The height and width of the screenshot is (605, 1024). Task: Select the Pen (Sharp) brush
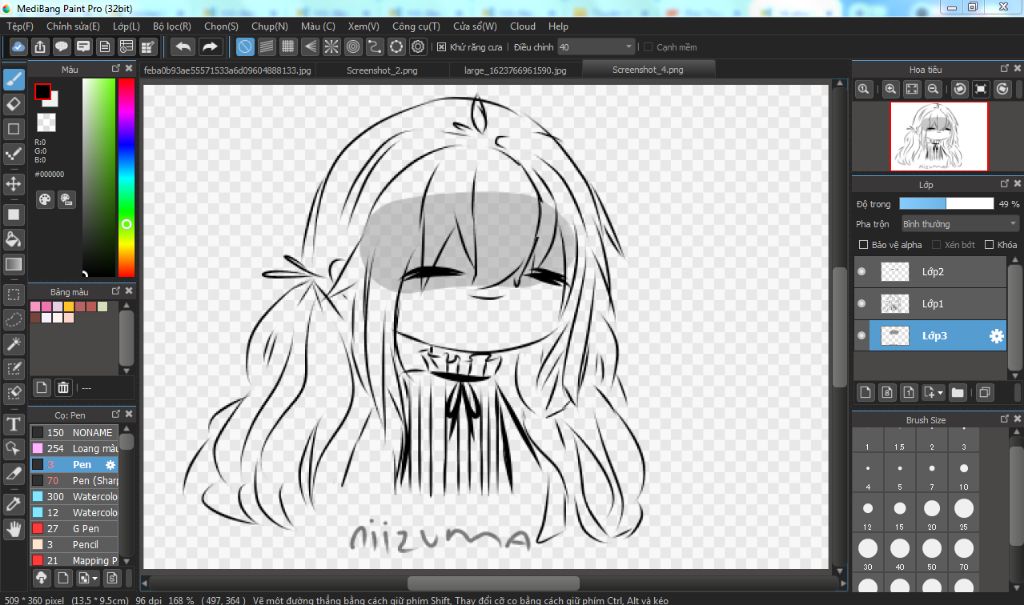click(x=74, y=480)
